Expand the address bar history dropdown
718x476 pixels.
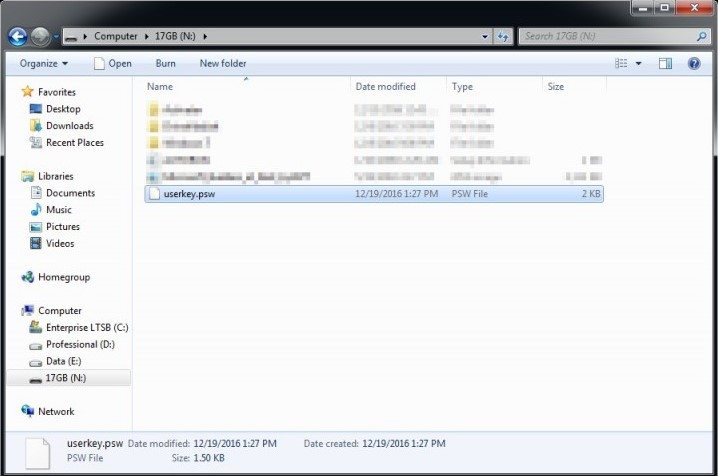pyautogui.click(x=485, y=37)
